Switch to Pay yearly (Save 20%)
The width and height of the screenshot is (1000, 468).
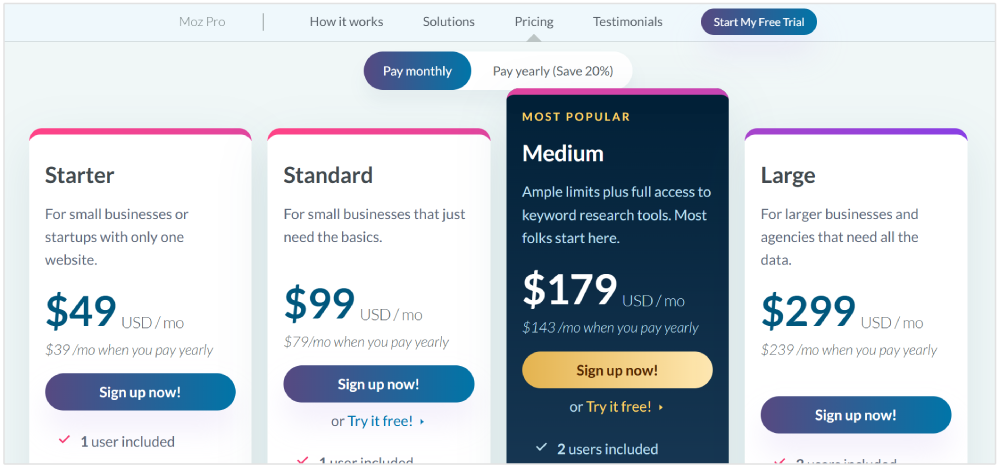pos(551,71)
